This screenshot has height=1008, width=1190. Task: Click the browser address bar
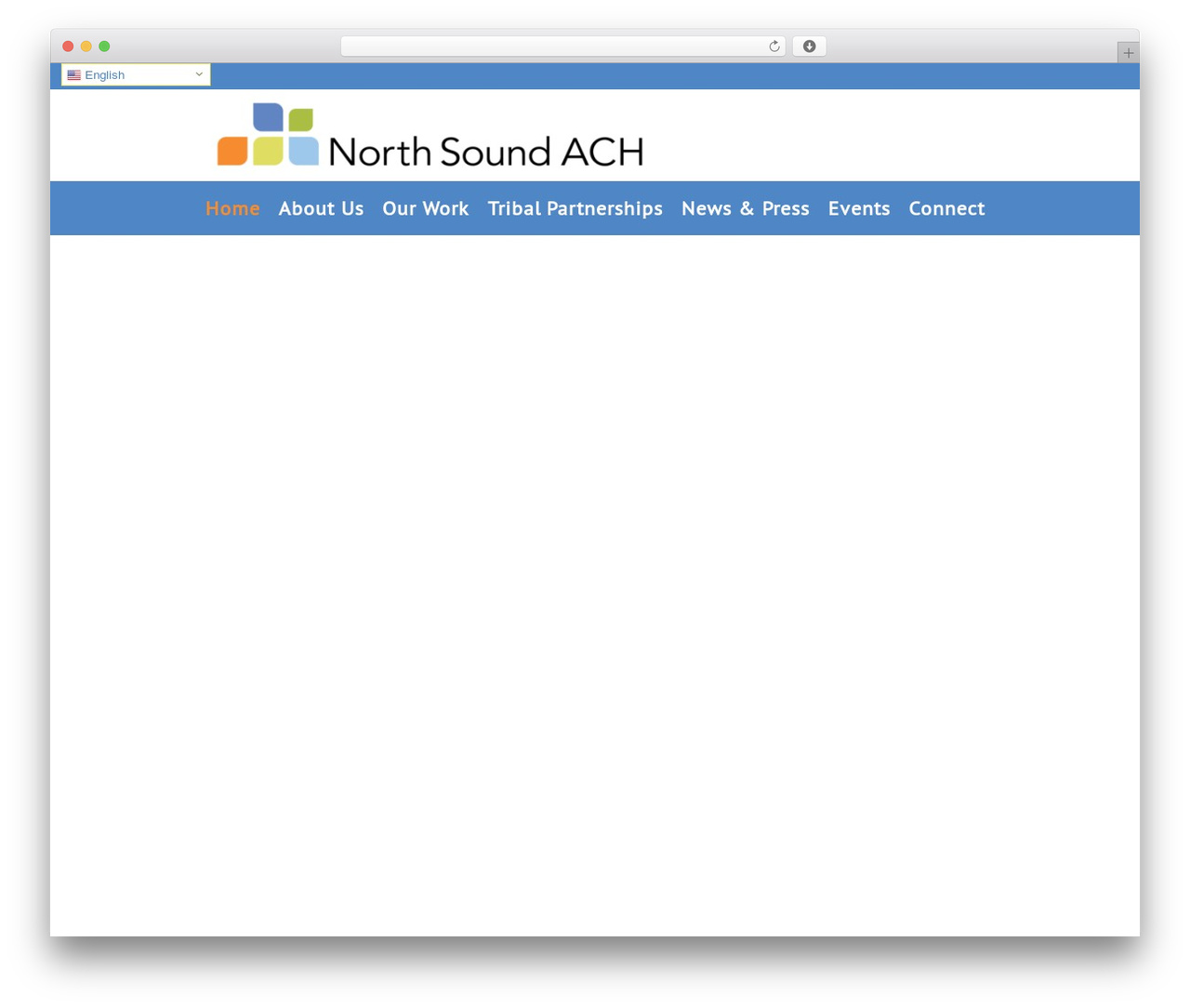[x=562, y=46]
